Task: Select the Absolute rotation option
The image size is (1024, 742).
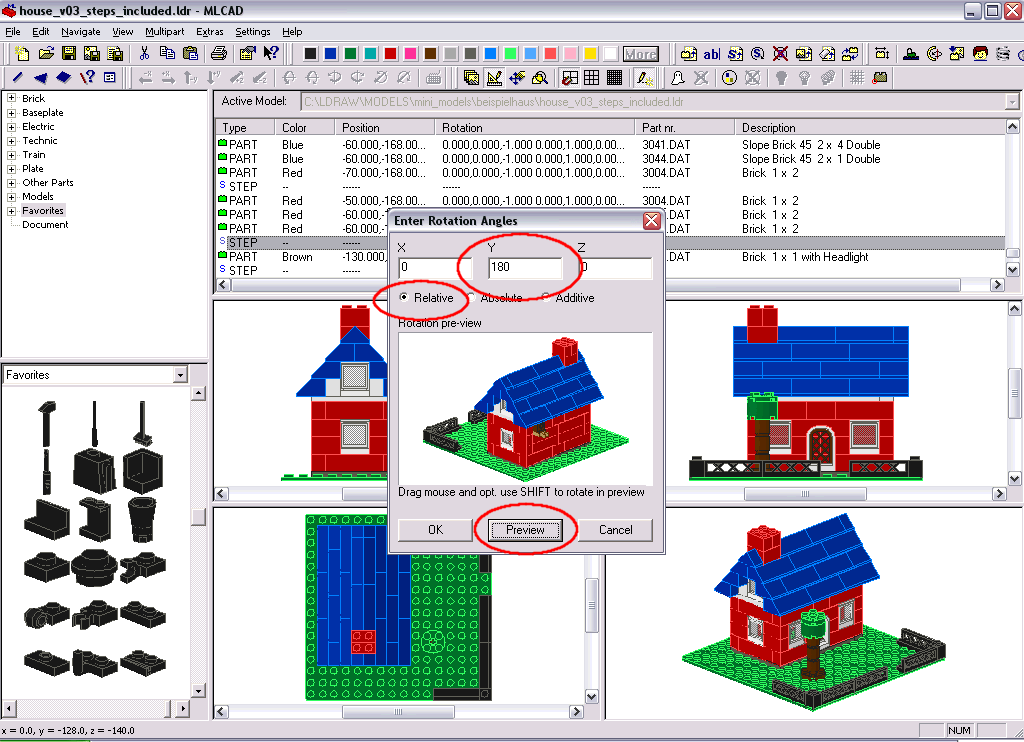Action: click(x=495, y=298)
